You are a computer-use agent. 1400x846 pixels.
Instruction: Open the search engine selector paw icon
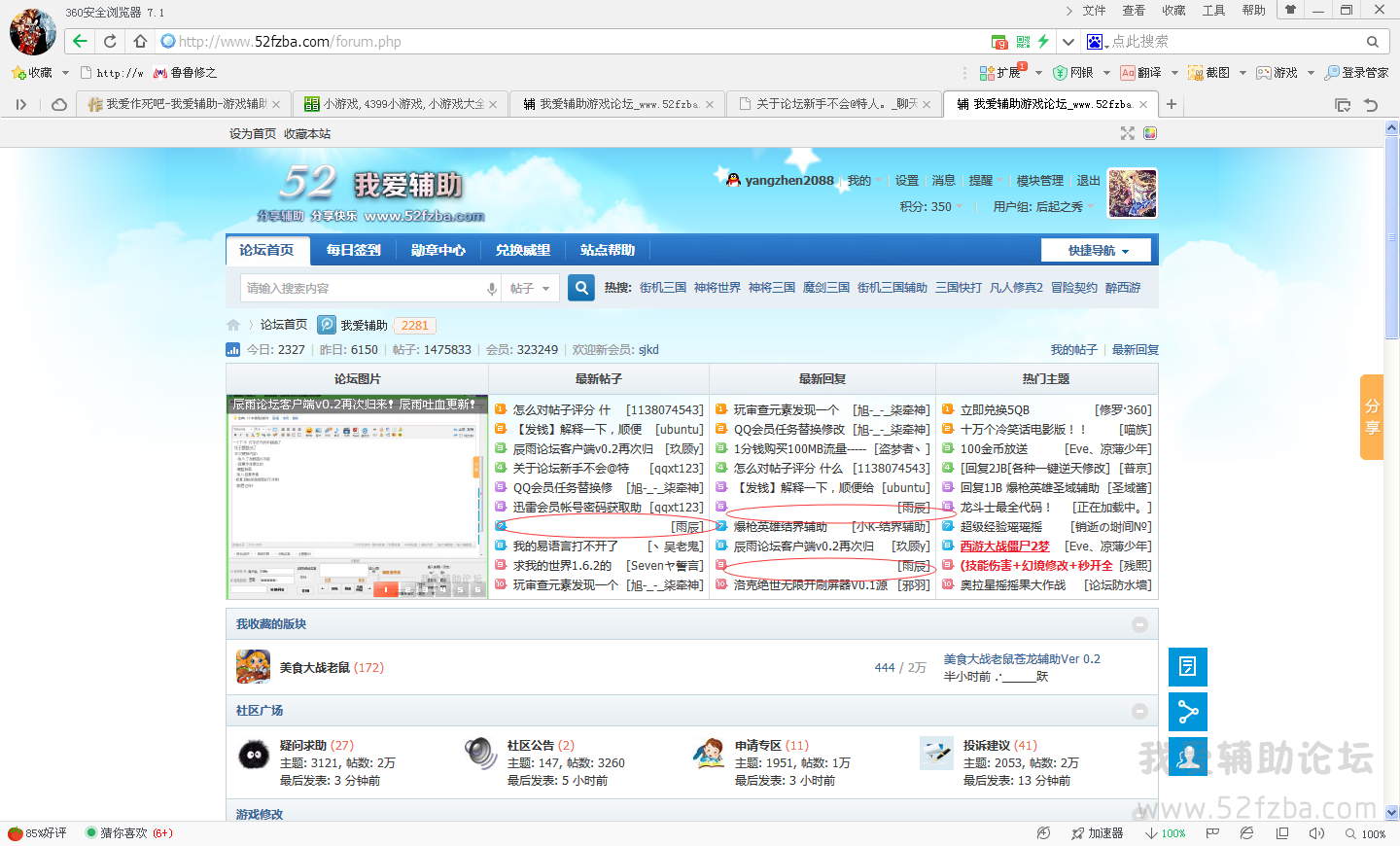[x=1097, y=42]
